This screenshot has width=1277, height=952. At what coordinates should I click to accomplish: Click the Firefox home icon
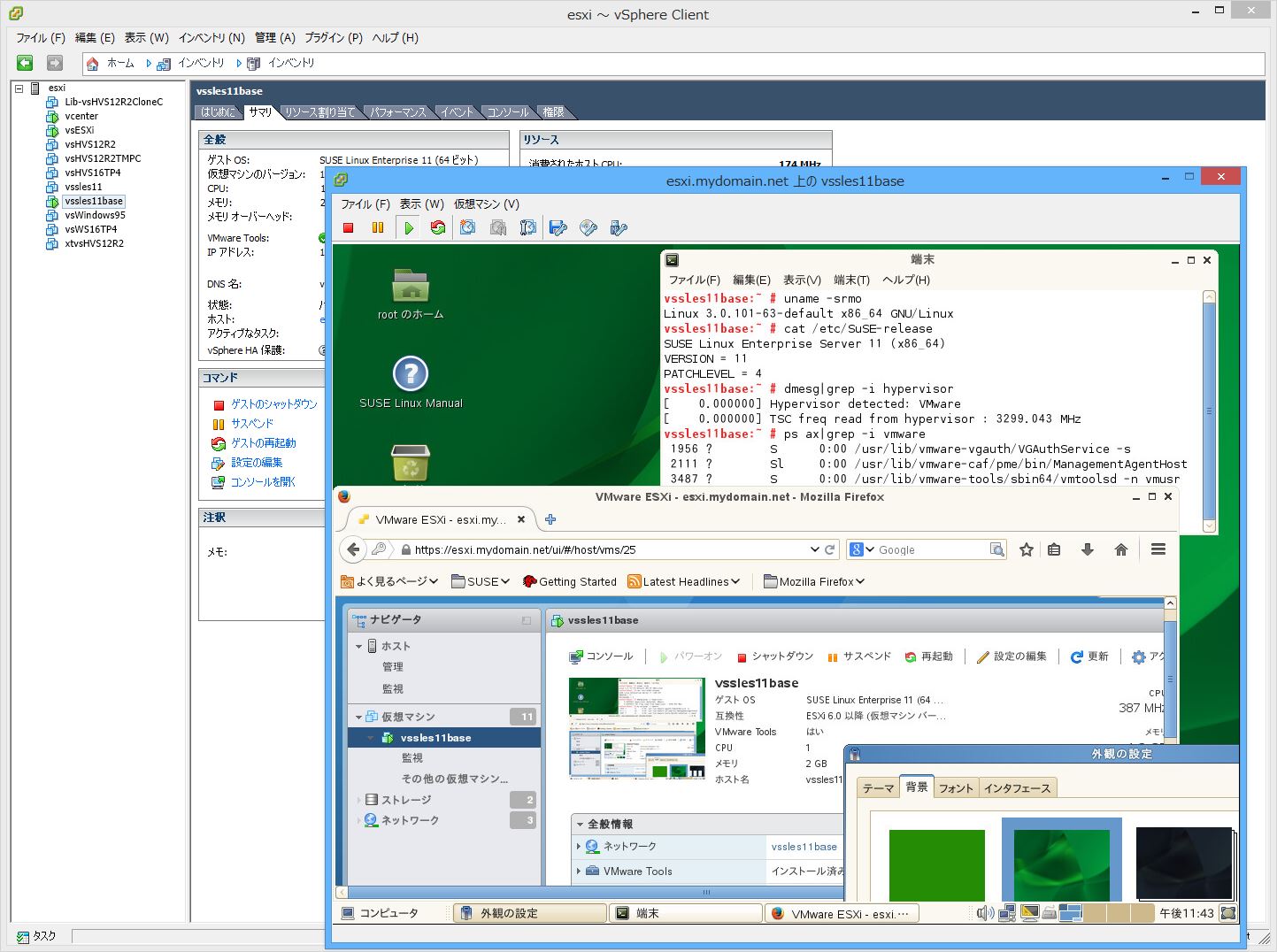pos(1121,549)
